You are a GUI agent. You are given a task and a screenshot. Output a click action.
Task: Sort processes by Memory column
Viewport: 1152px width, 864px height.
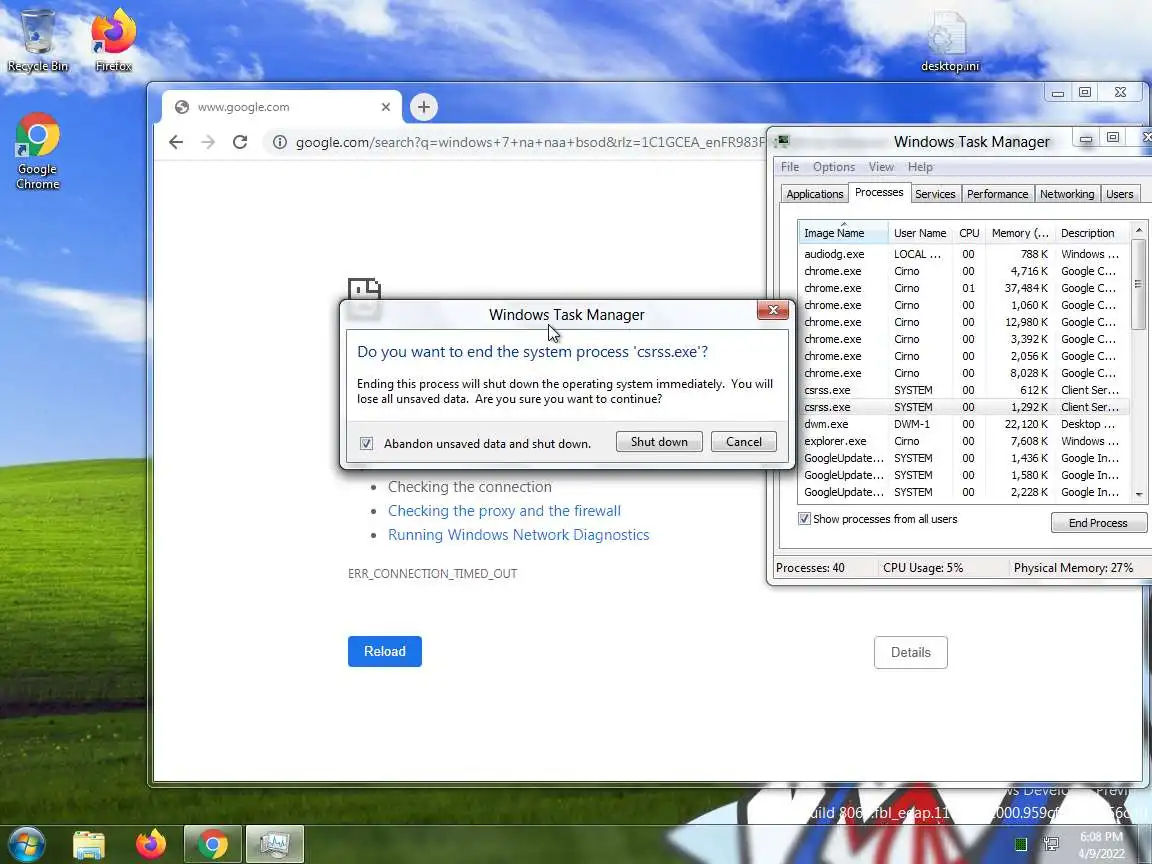[x=1020, y=233]
